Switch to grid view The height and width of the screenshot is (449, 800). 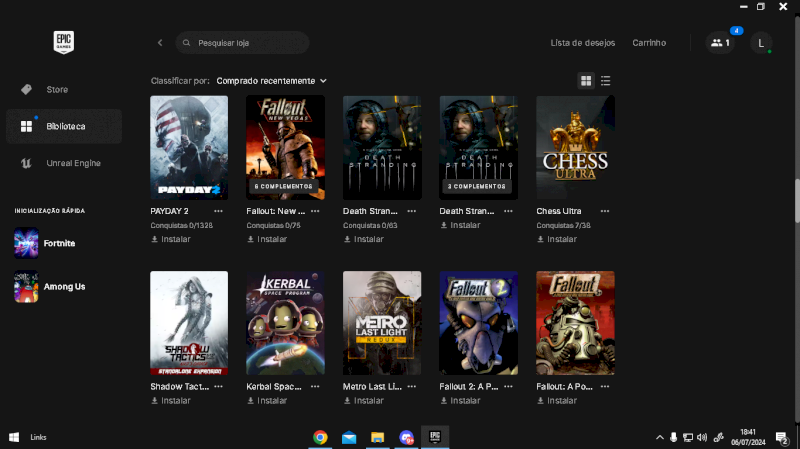(x=586, y=81)
